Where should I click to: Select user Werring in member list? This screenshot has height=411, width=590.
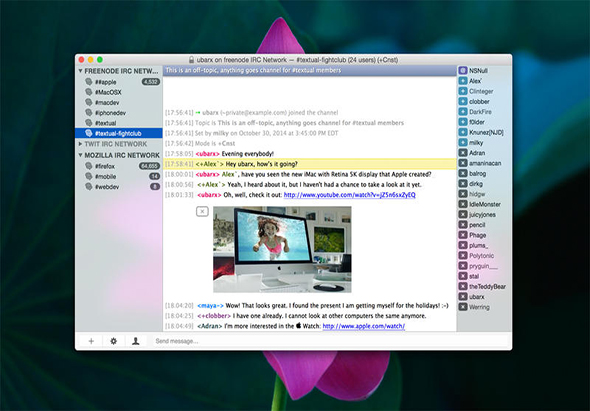[x=484, y=307]
